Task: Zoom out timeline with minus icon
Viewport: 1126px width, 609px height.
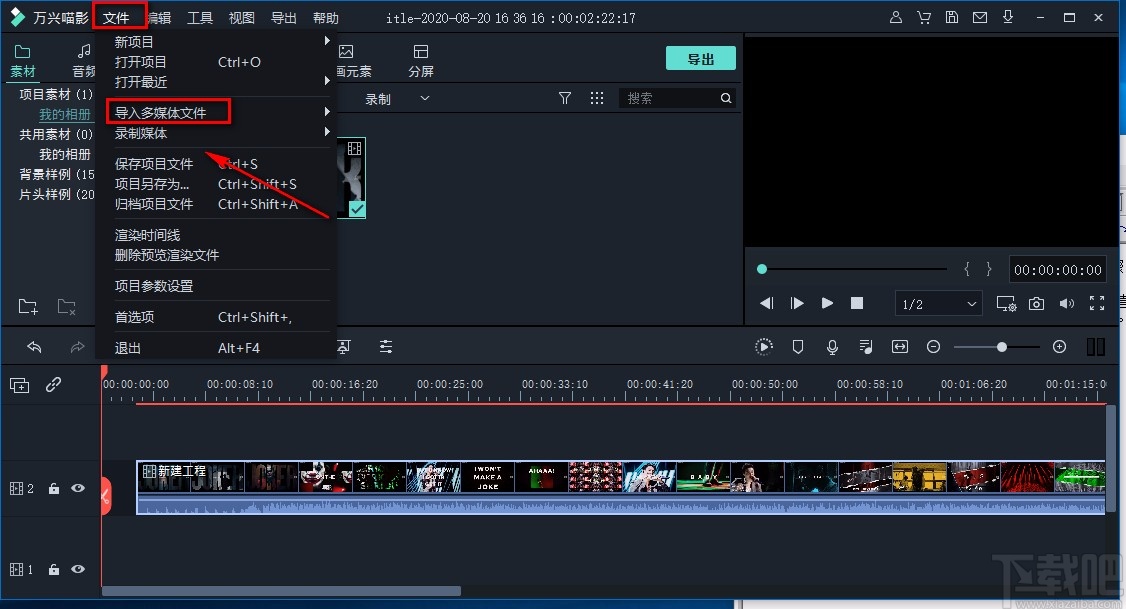Action: (934, 347)
